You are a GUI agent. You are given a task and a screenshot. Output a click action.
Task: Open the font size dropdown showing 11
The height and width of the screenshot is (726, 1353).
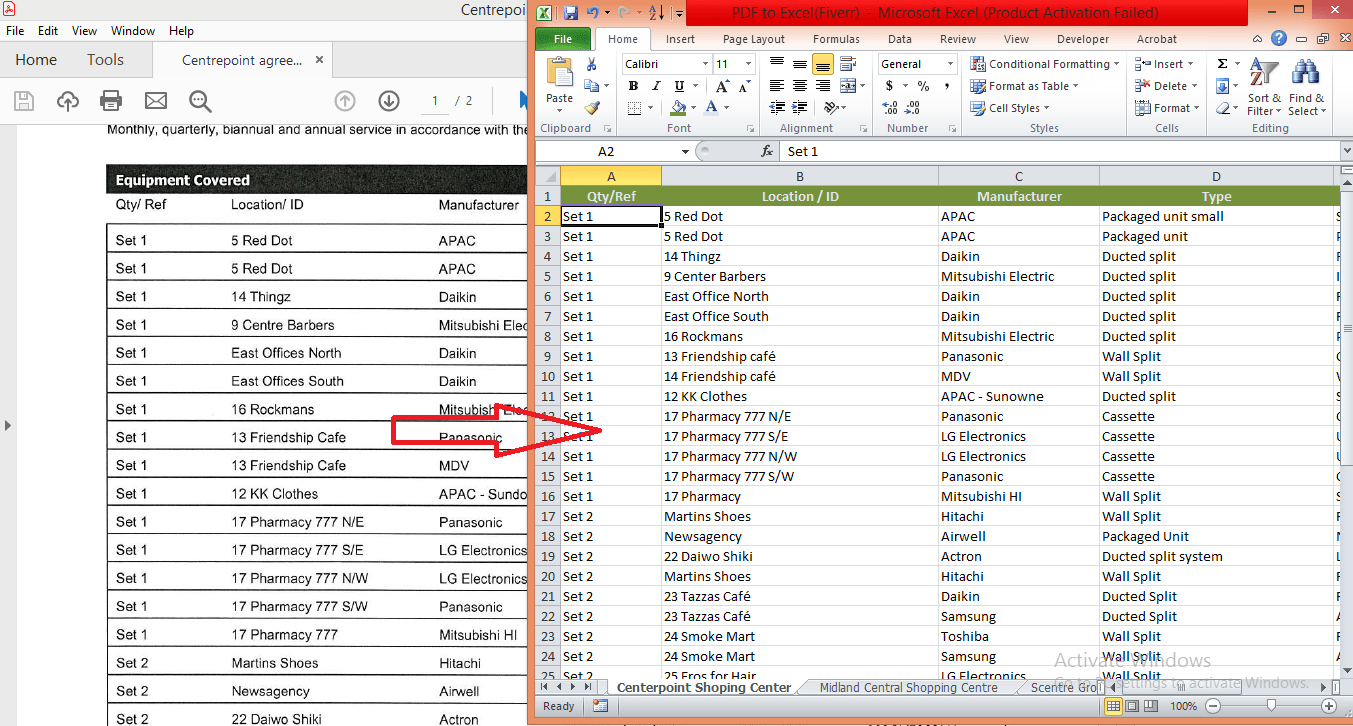click(748, 64)
